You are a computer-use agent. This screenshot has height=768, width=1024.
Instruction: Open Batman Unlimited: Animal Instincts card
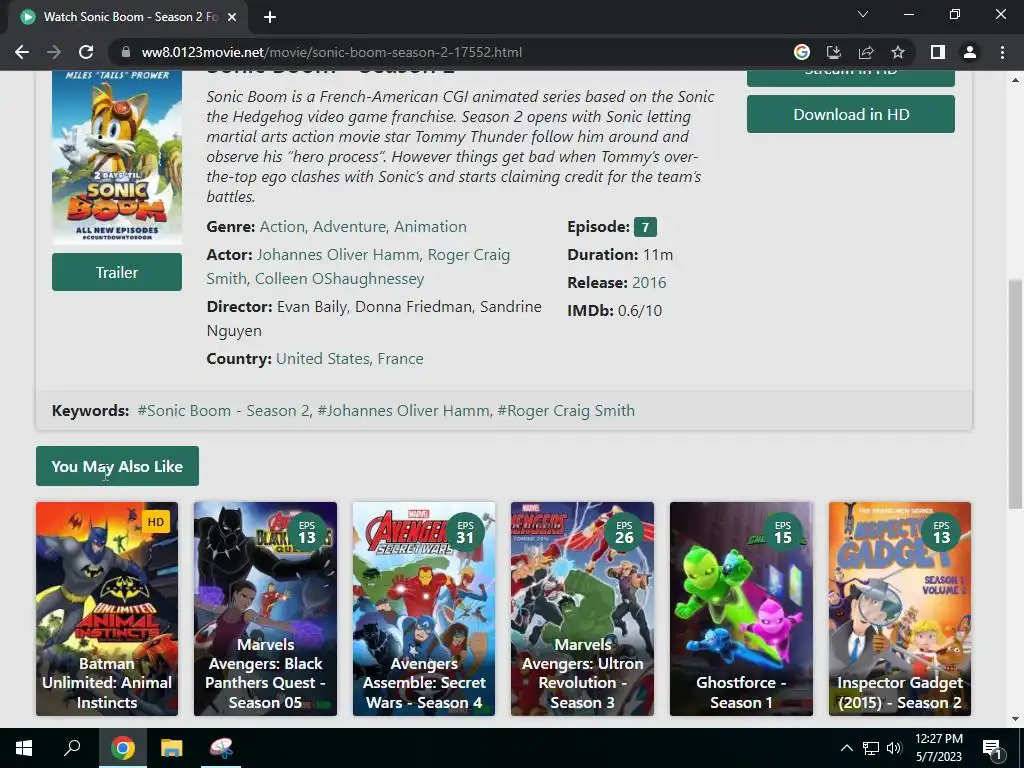(107, 609)
